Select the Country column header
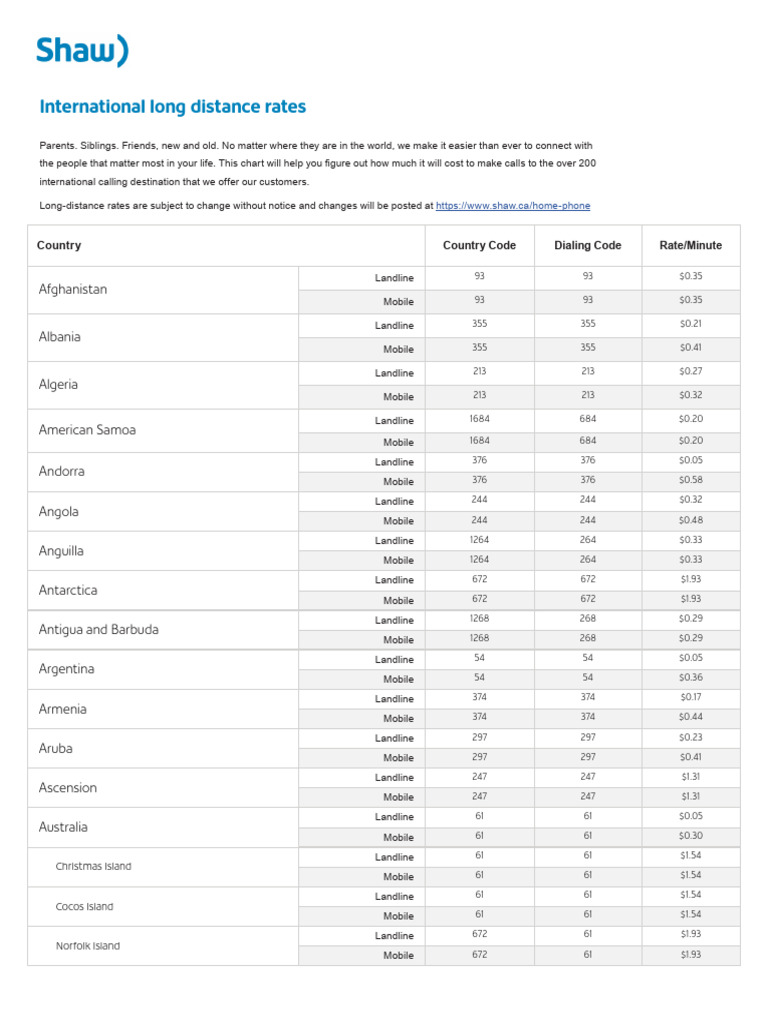Viewport: 768px width, 1024px height. click(59, 246)
